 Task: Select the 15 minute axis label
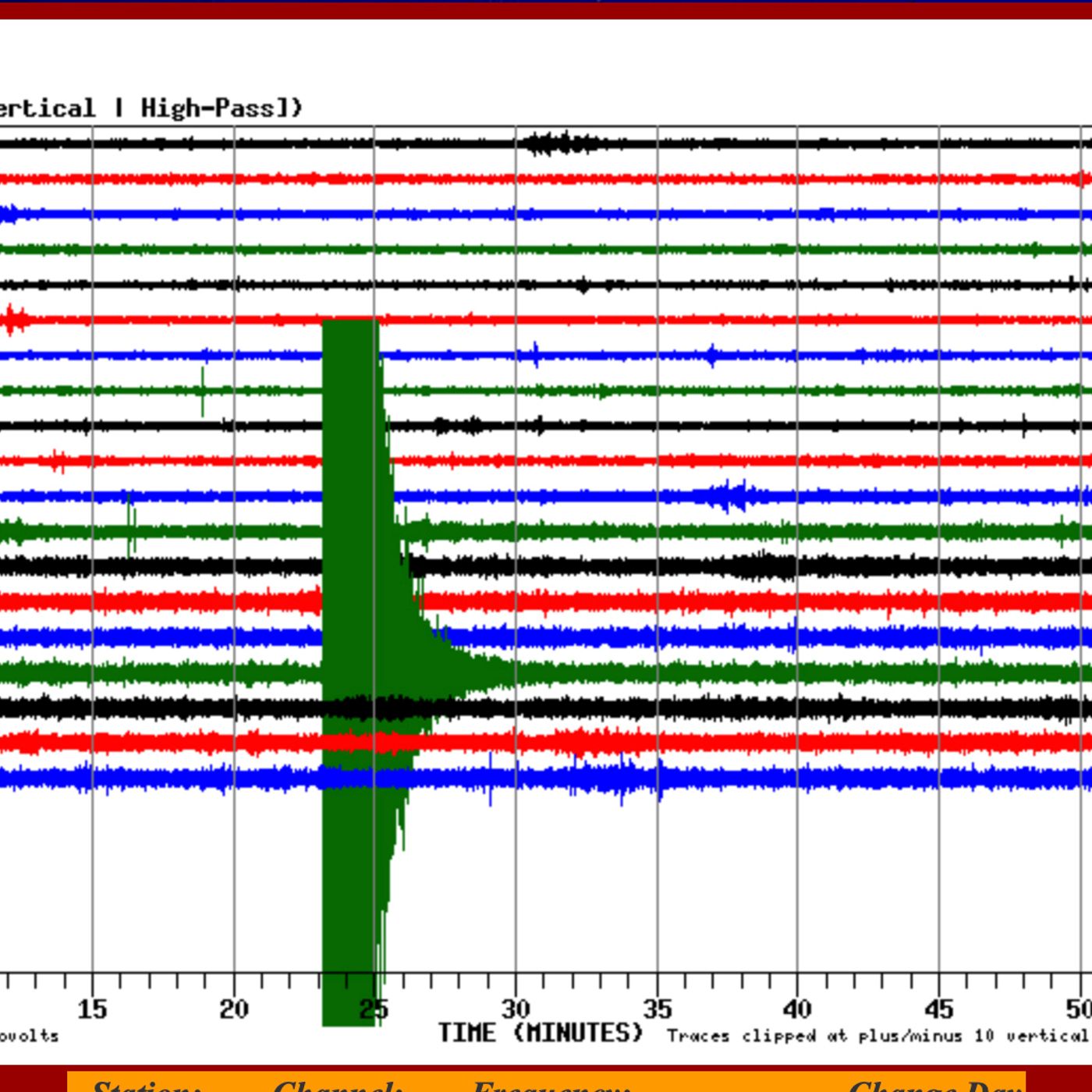click(92, 1009)
